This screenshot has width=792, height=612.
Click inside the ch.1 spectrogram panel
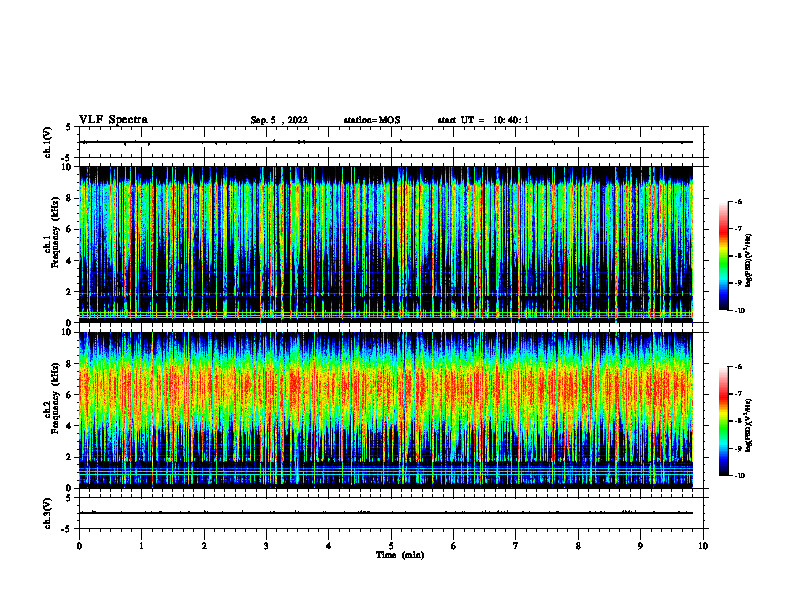[386, 244]
